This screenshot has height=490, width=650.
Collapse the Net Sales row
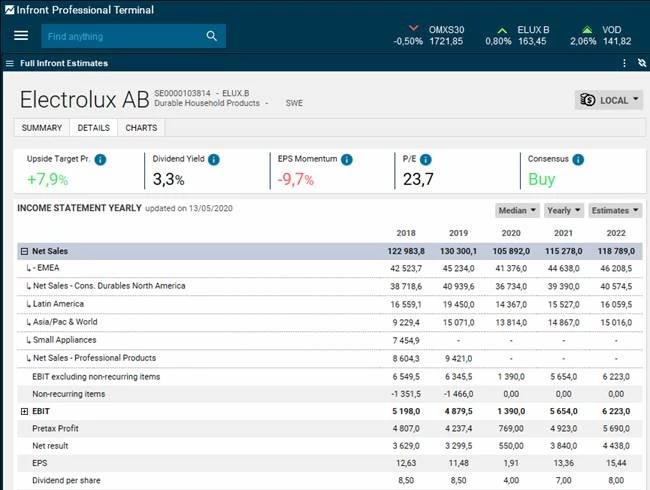24,251
